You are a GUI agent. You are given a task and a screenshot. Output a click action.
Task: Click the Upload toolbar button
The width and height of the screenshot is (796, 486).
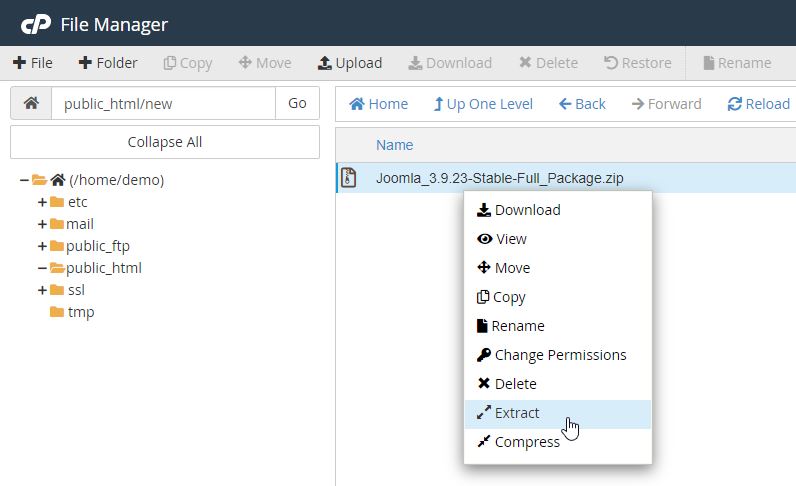click(350, 63)
